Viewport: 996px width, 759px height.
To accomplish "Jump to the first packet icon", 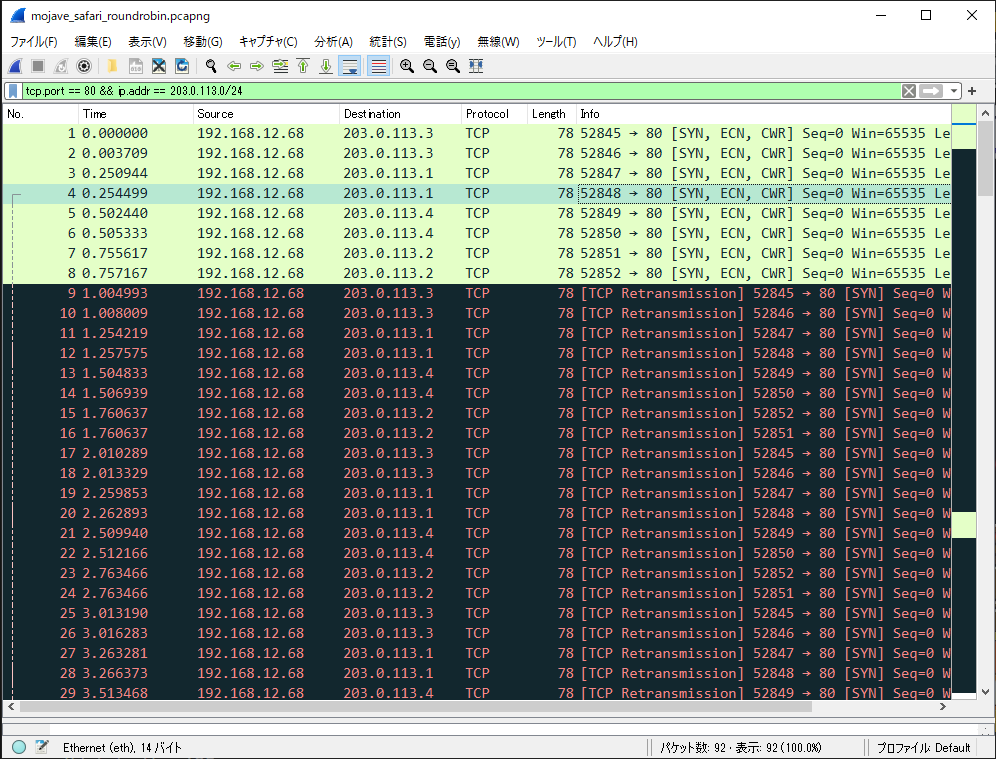I will [303, 66].
